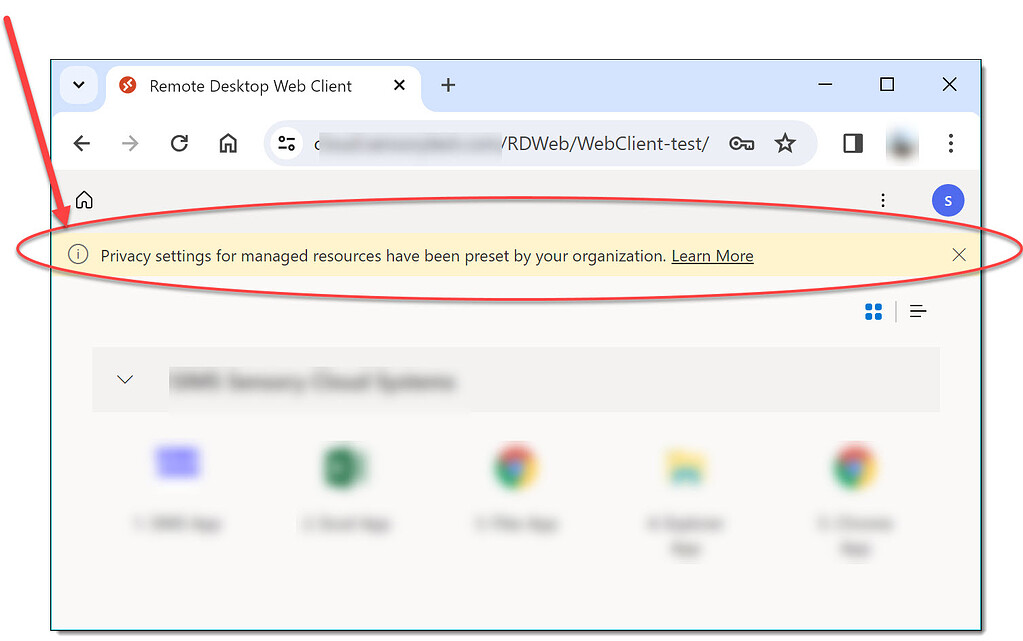
Task: Open the tab search dropdown arrow
Action: tap(79, 85)
